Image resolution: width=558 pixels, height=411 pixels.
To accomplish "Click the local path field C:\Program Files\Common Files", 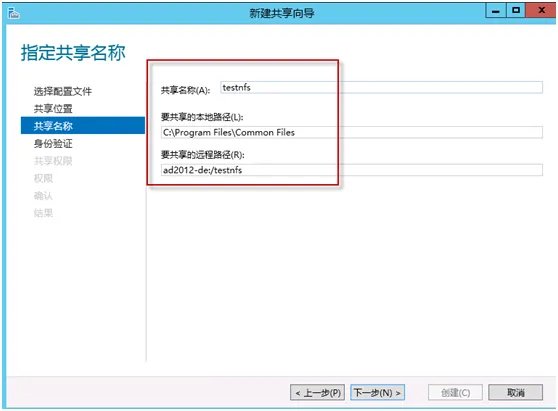I will [352, 132].
